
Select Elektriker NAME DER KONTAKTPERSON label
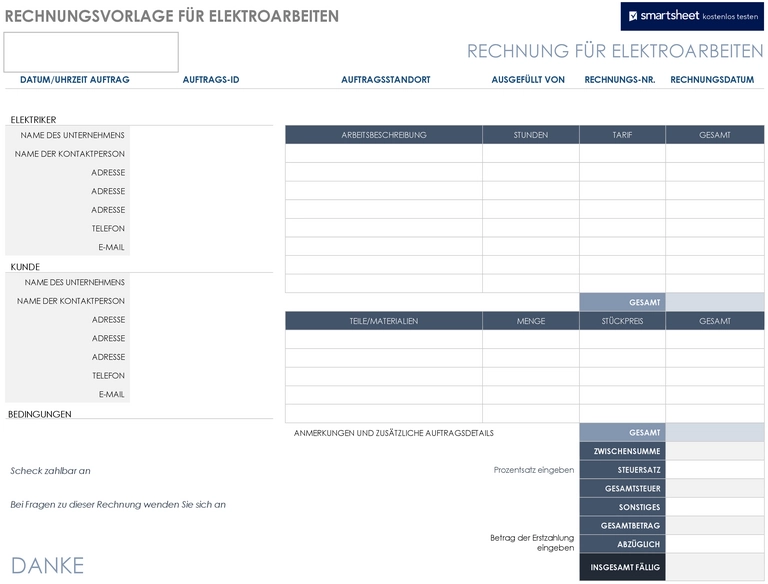70,154
